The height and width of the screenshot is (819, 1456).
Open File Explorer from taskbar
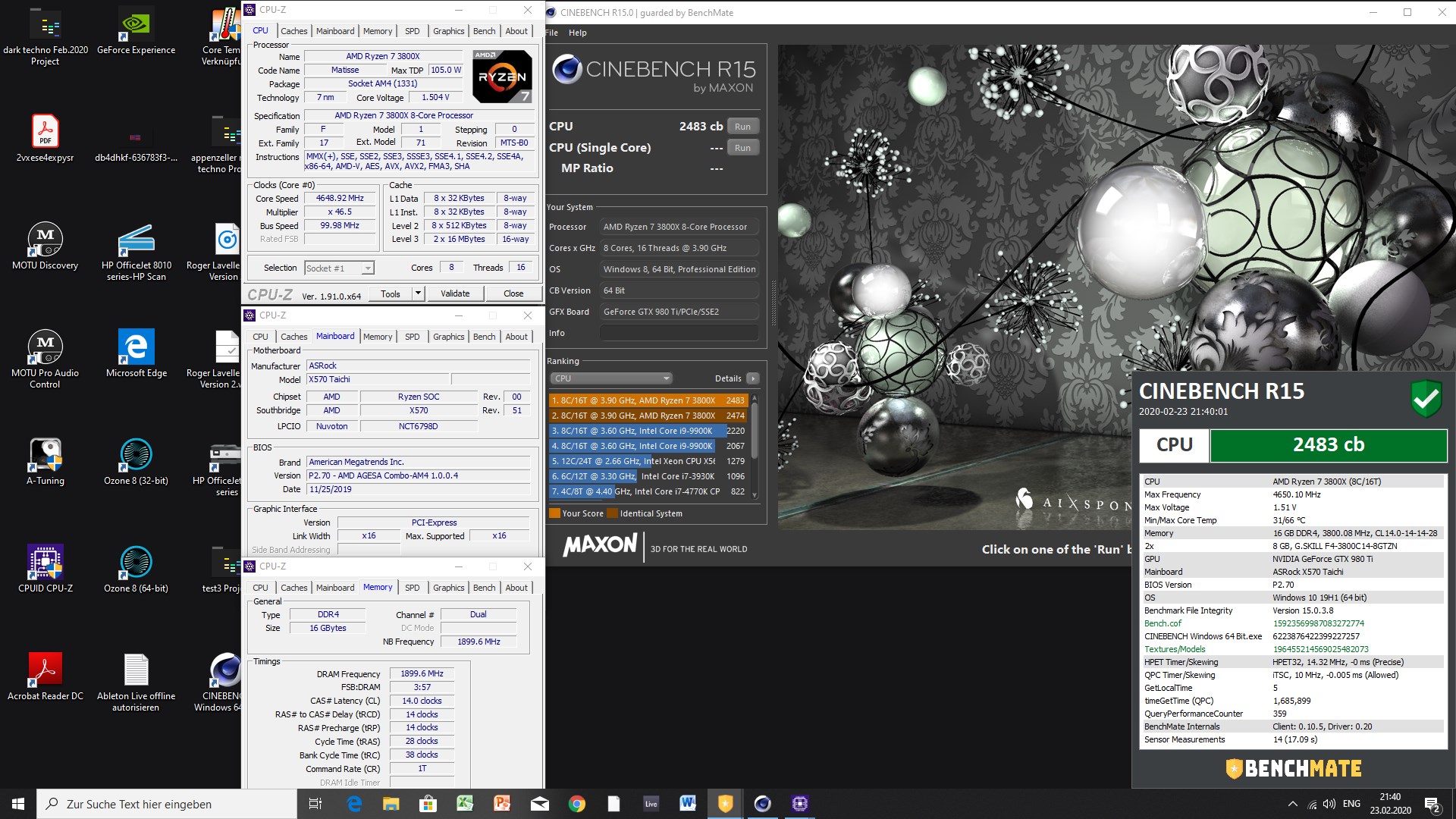pos(391,804)
